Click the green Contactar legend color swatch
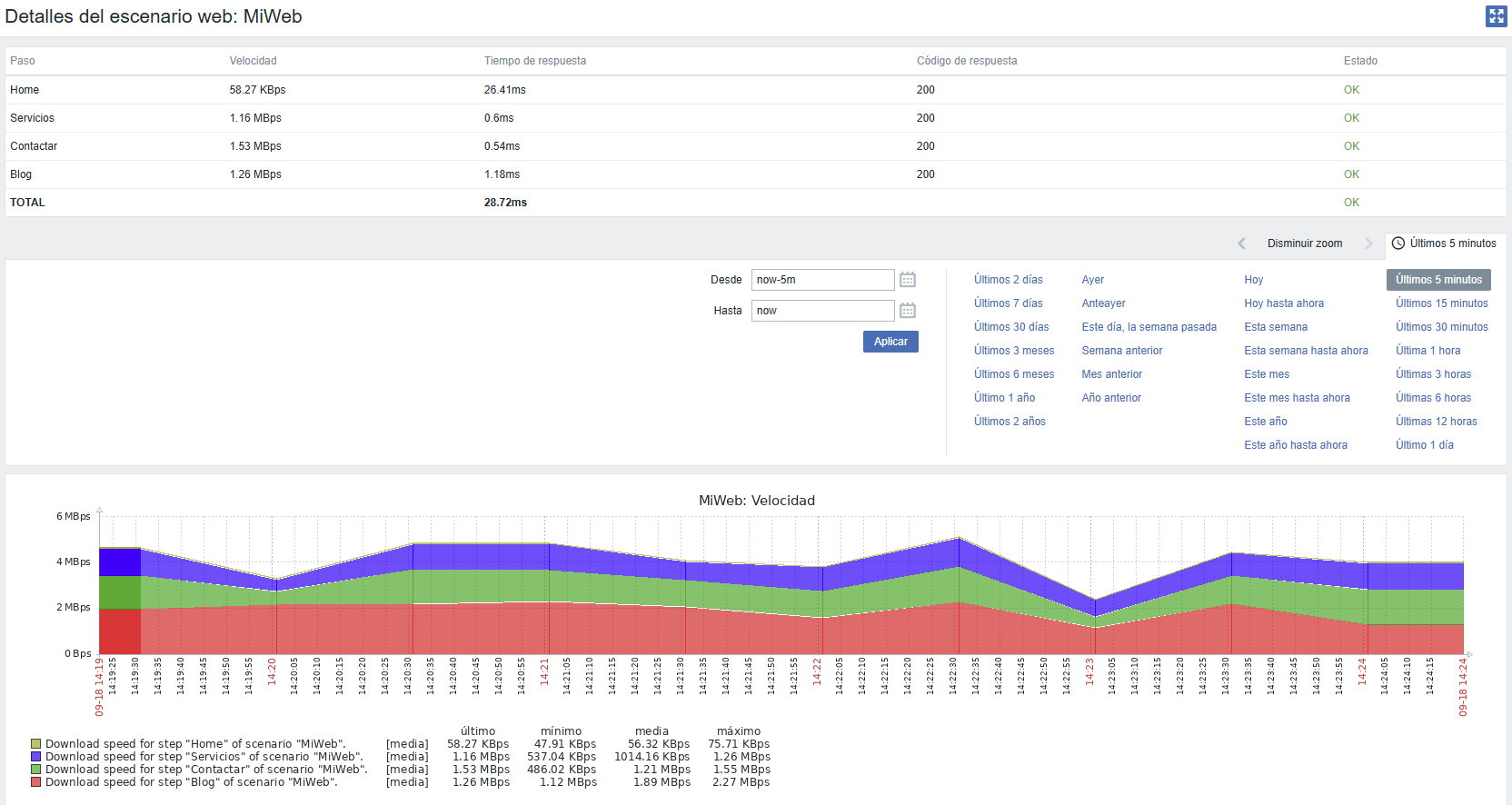 [x=36, y=770]
